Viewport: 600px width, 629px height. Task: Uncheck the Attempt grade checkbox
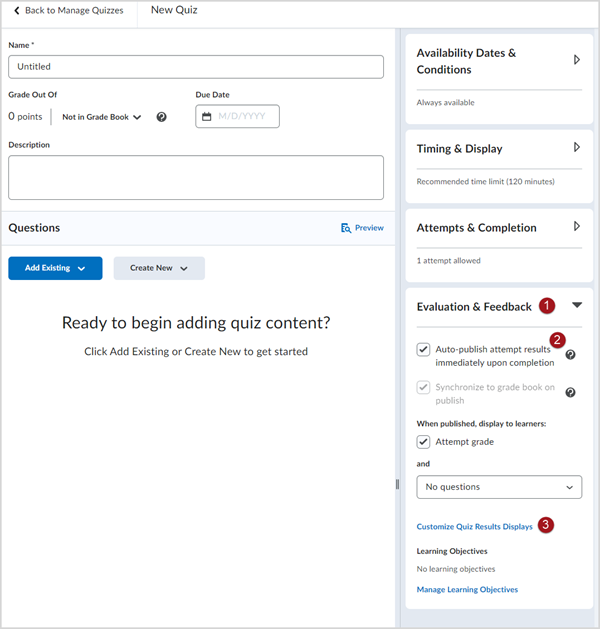(x=423, y=442)
